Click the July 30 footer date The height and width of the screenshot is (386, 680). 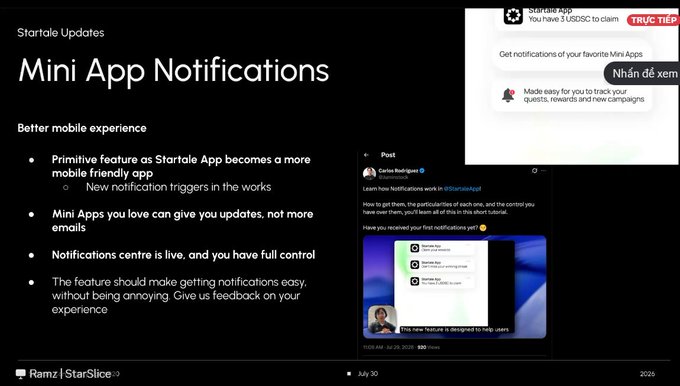point(367,373)
